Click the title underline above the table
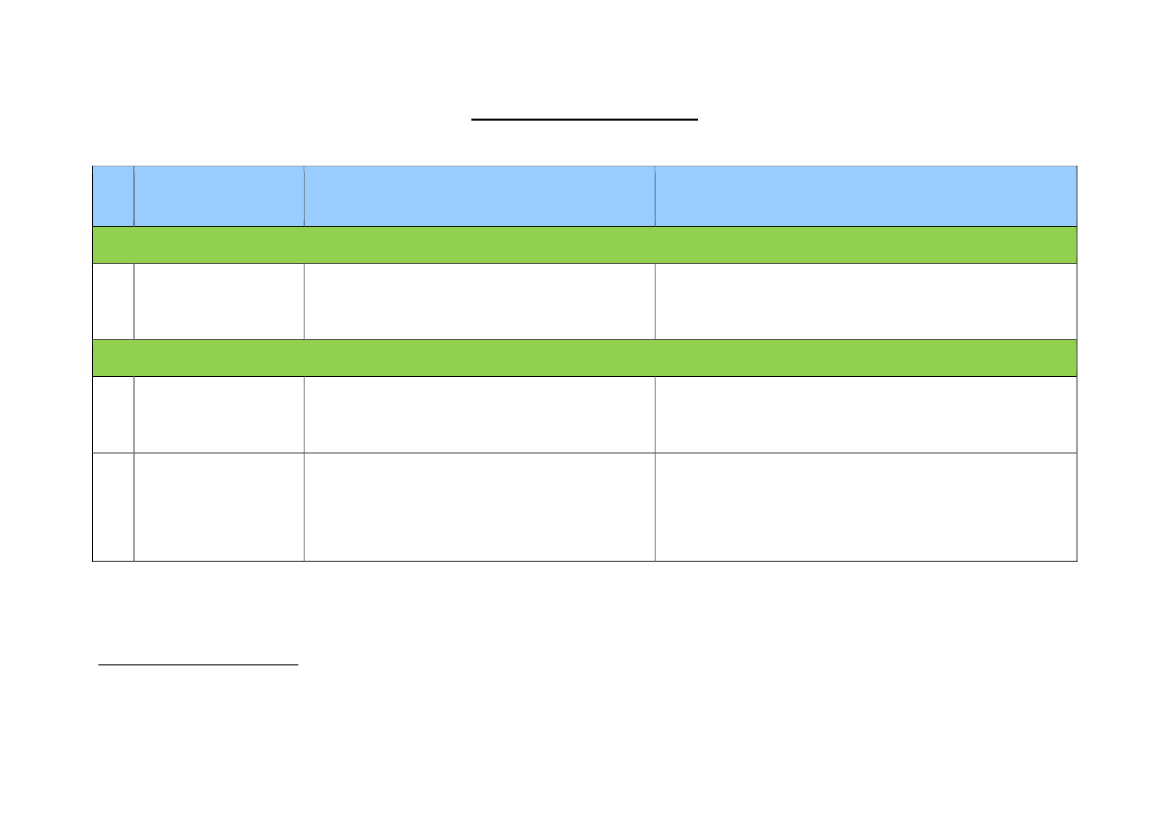This screenshot has width=1169, height=827. point(584,119)
